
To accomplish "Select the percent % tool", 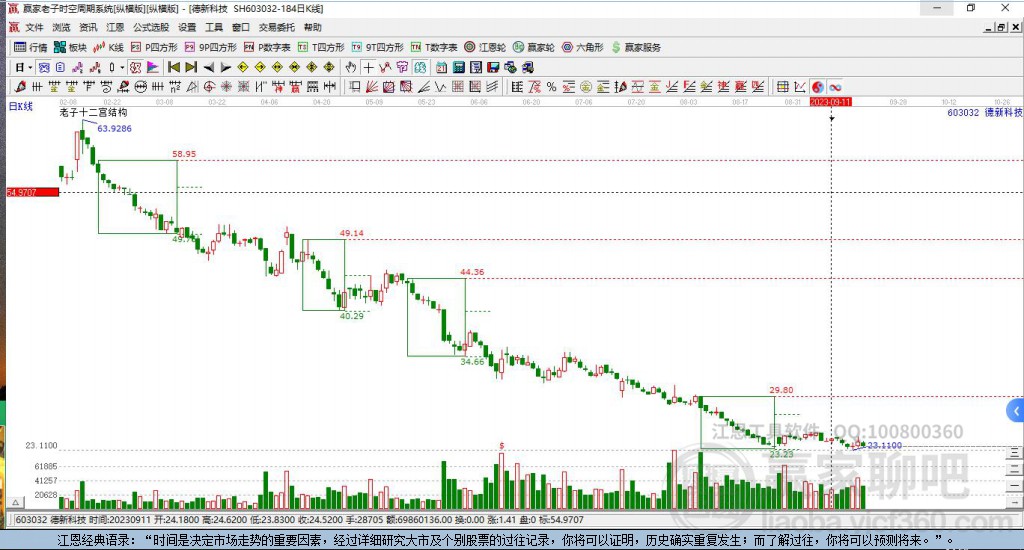I will coord(552,86).
